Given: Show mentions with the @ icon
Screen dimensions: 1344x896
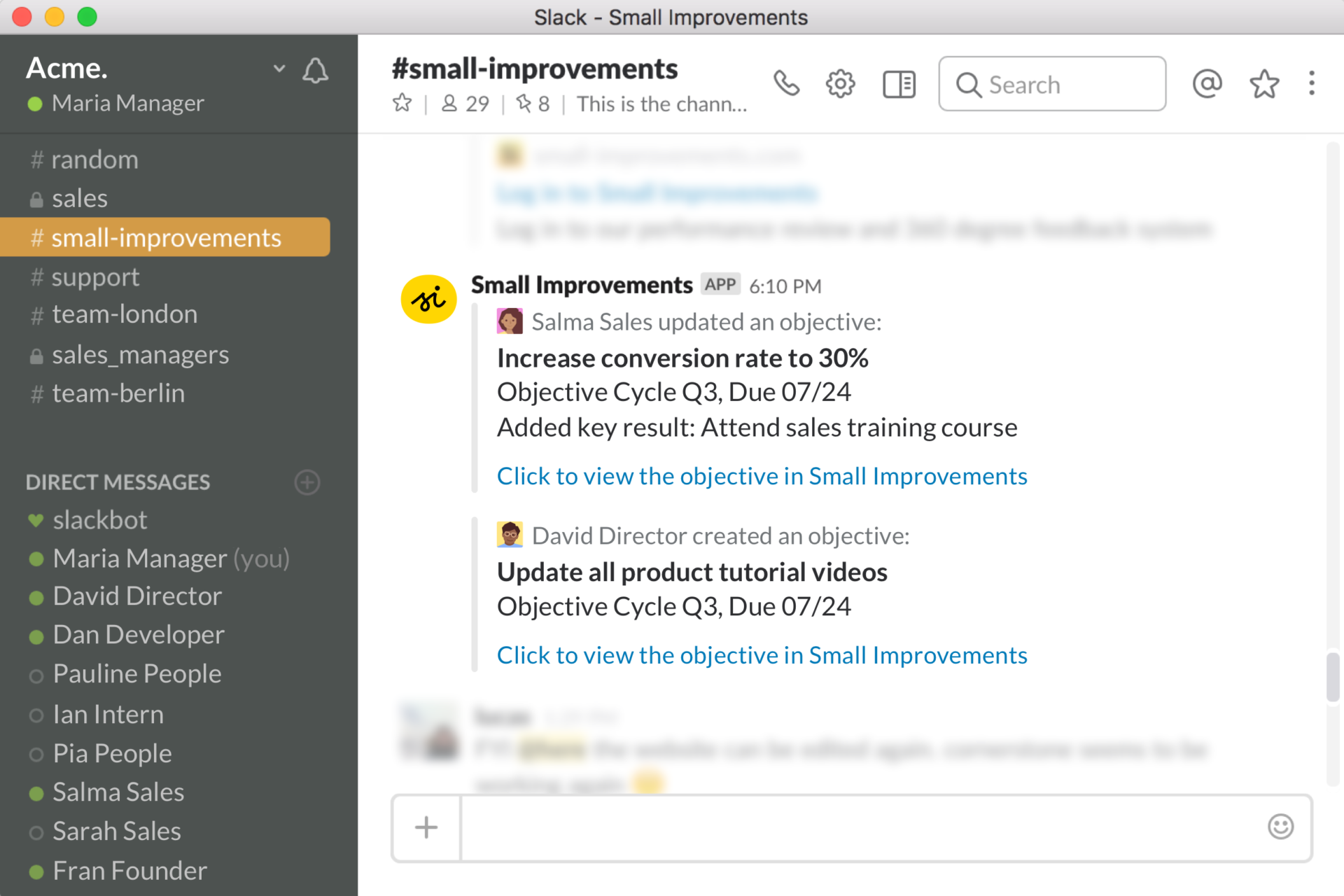Looking at the screenshot, I should 1207,83.
